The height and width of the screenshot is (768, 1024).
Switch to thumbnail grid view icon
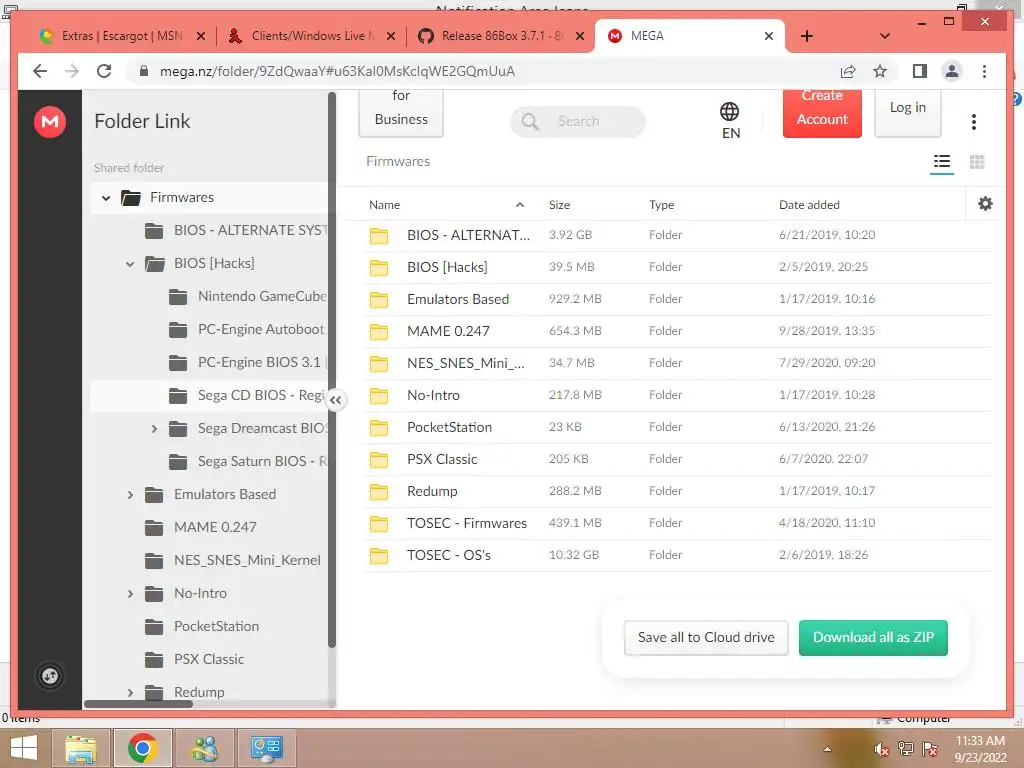[977, 161]
